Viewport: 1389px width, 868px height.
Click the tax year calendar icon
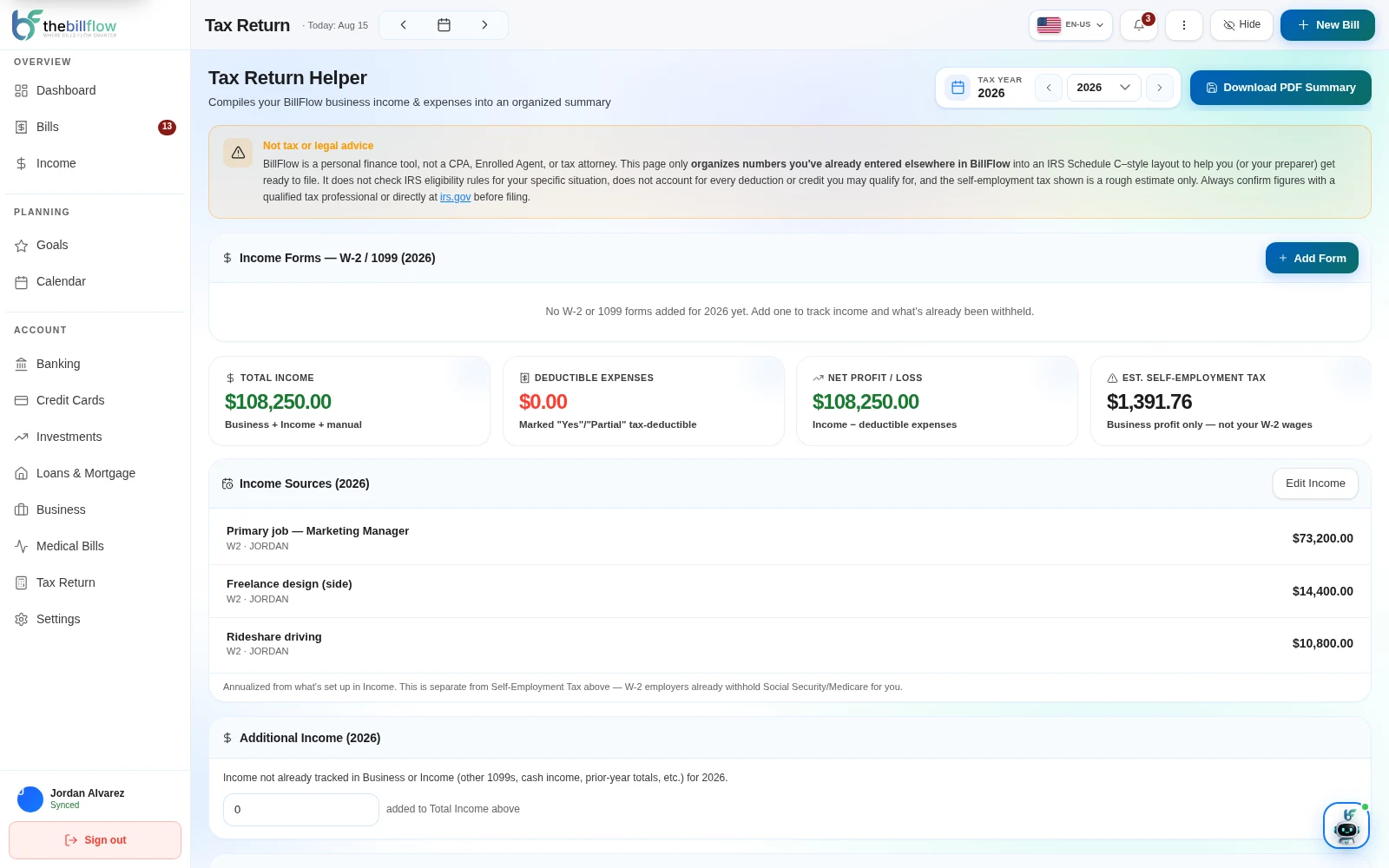point(958,88)
